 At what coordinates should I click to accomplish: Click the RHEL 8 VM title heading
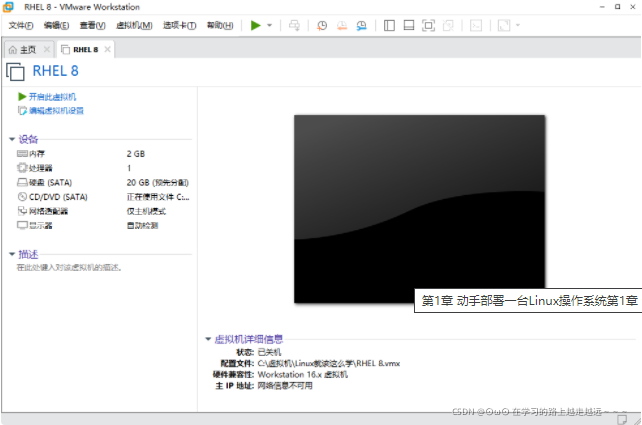[55, 71]
